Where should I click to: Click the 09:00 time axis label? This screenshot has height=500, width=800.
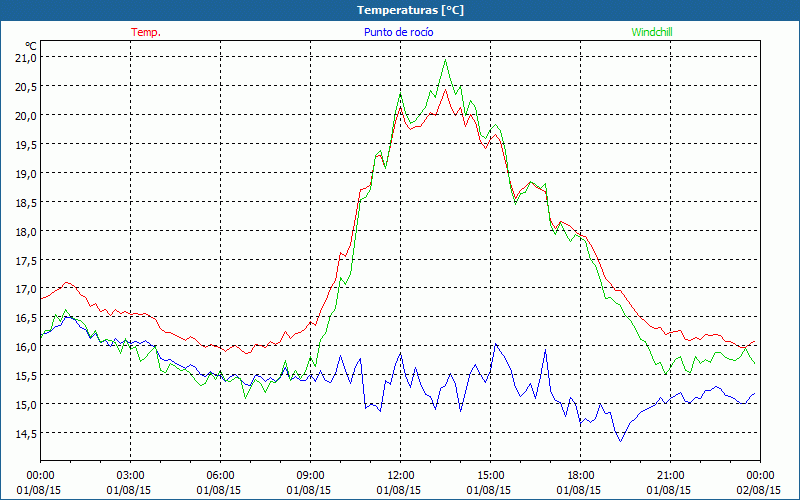pos(310,476)
